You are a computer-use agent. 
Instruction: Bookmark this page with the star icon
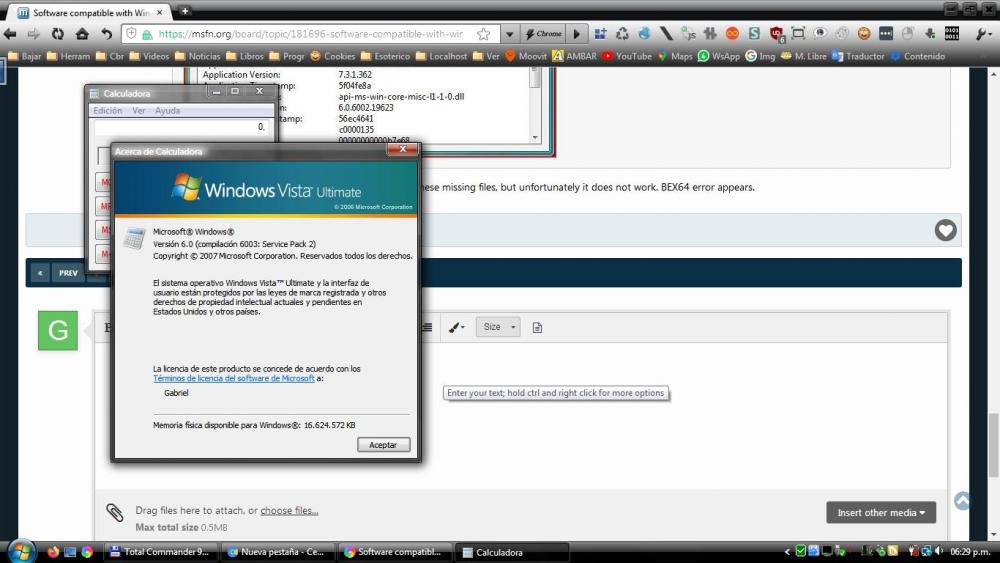[x=483, y=34]
